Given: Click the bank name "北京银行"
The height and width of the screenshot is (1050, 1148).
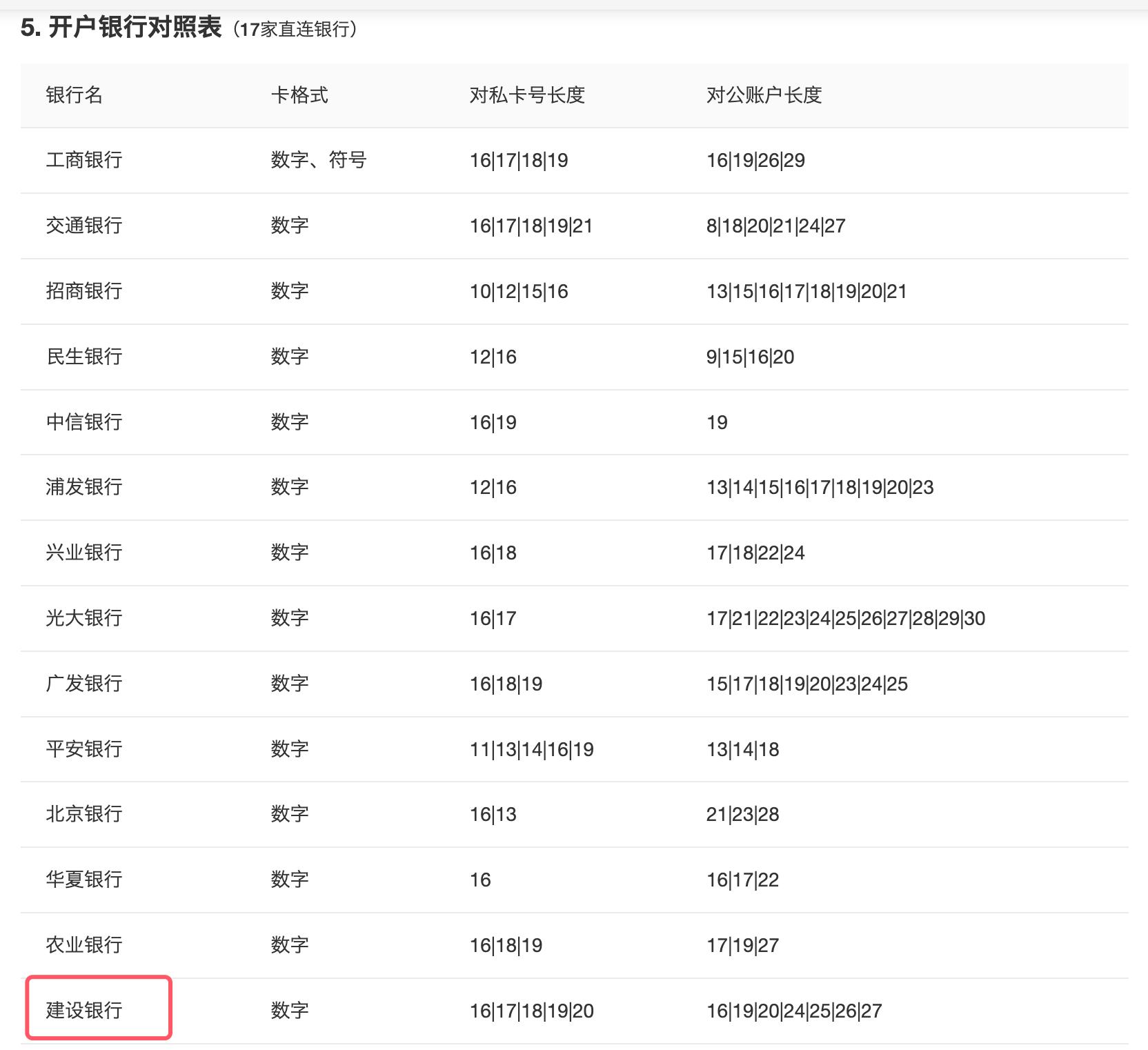Looking at the screenshot, I should tap(84, 814).
